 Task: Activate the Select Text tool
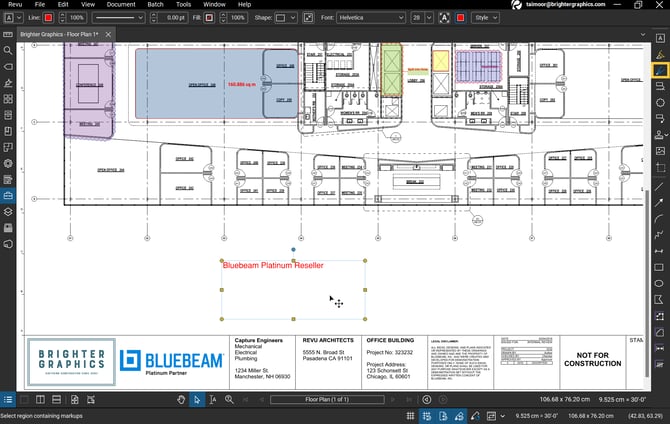pos(213,400)
